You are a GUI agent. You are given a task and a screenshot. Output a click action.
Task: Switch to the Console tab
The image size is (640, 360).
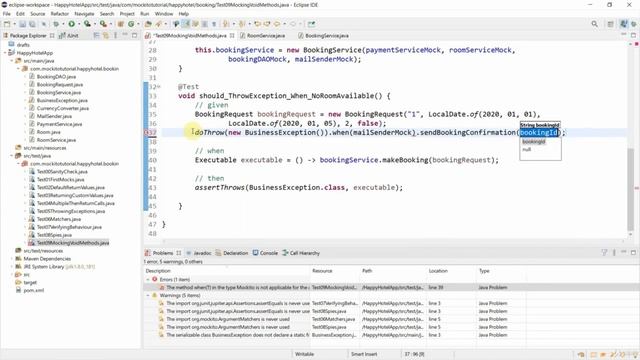point(265,253)
